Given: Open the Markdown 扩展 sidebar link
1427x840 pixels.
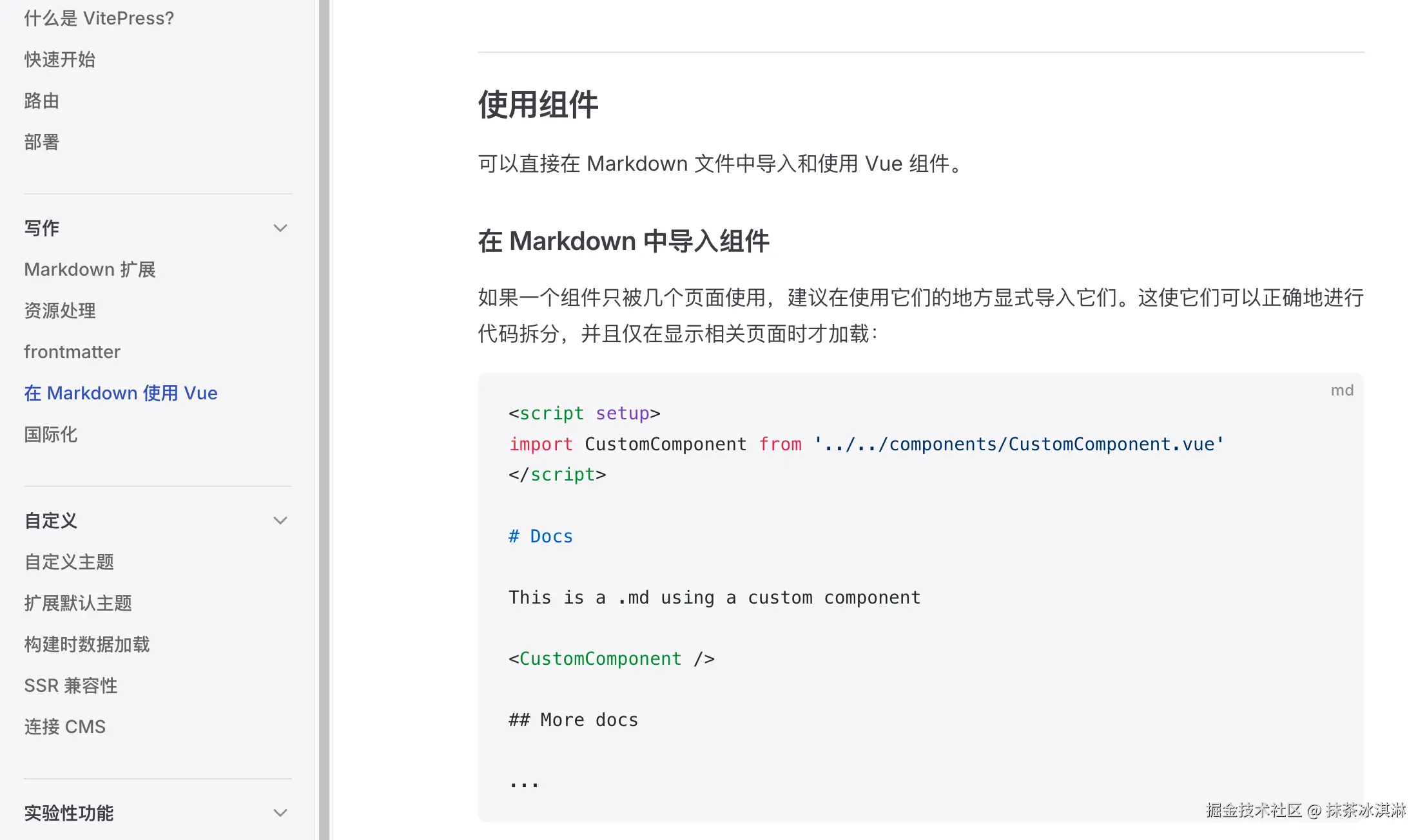Looking at the screenshot, I should [x=90, y=269].
